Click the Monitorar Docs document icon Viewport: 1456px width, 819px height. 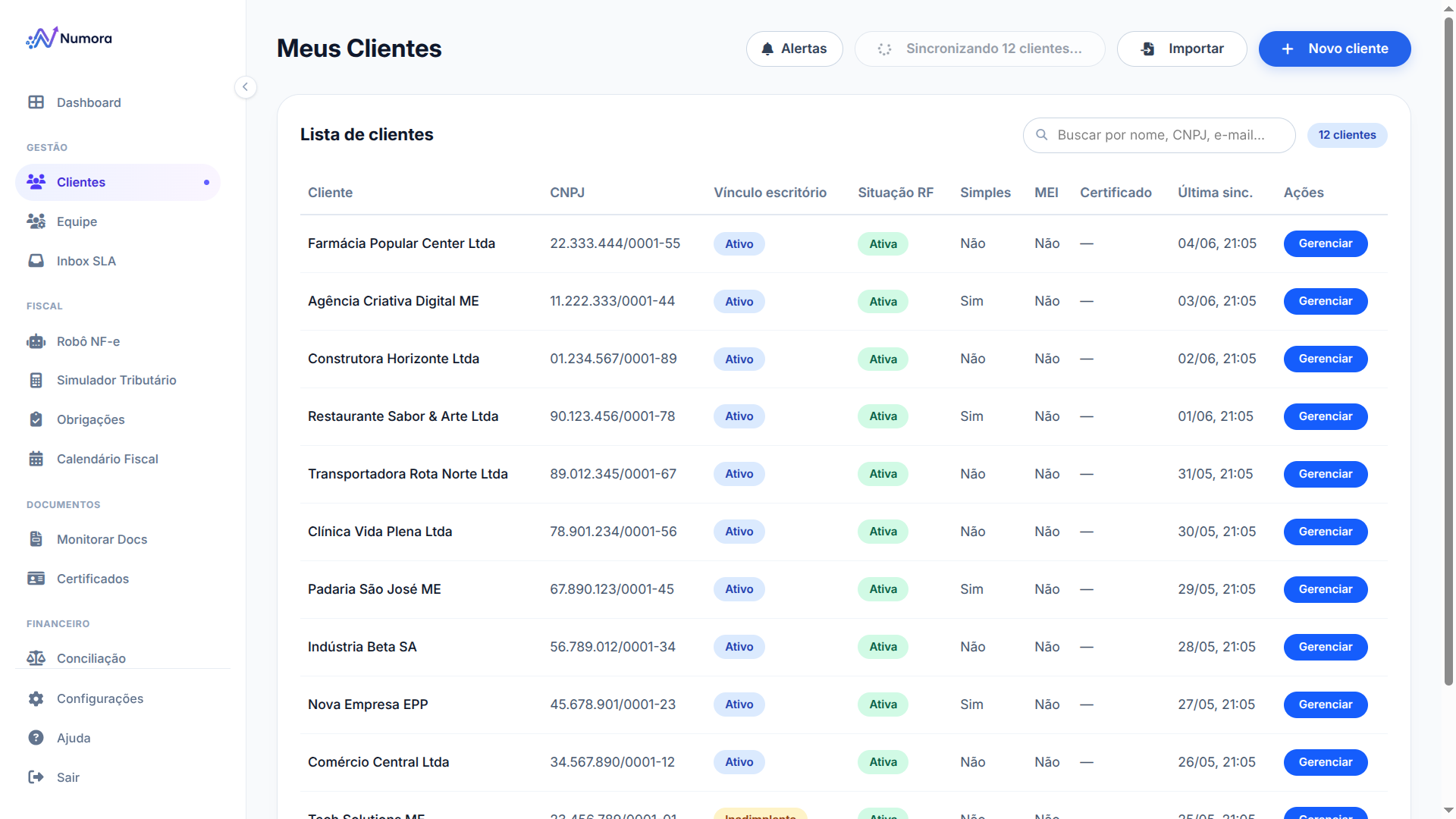tap(36, 539)
